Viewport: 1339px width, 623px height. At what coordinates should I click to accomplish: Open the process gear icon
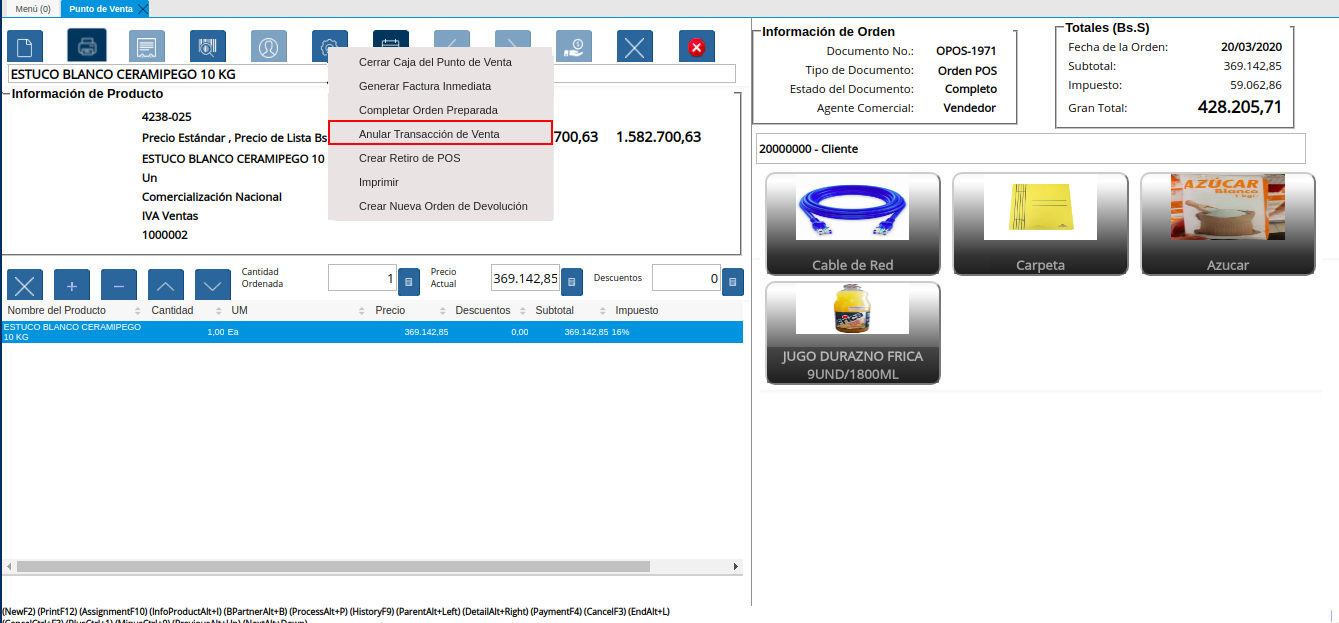[330, 46]
